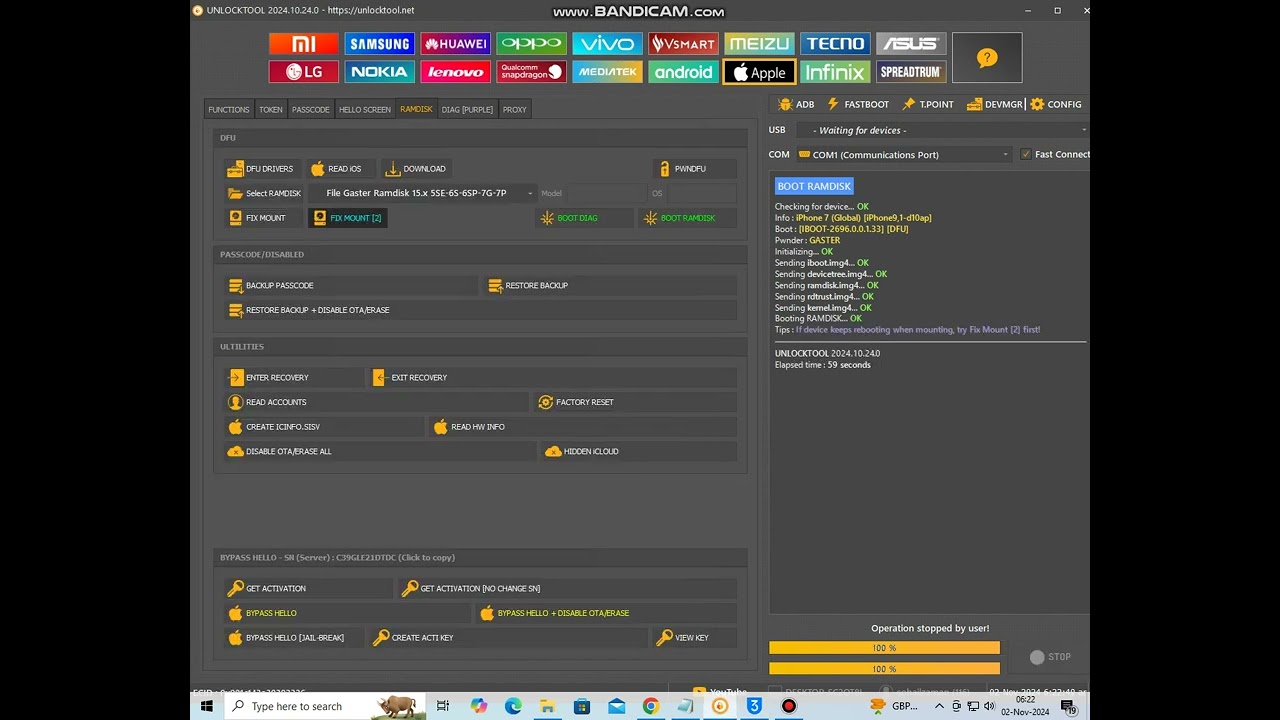Switch to the FUNCTIONS tab
The image size is (1280, 720).
coord(228,109)
